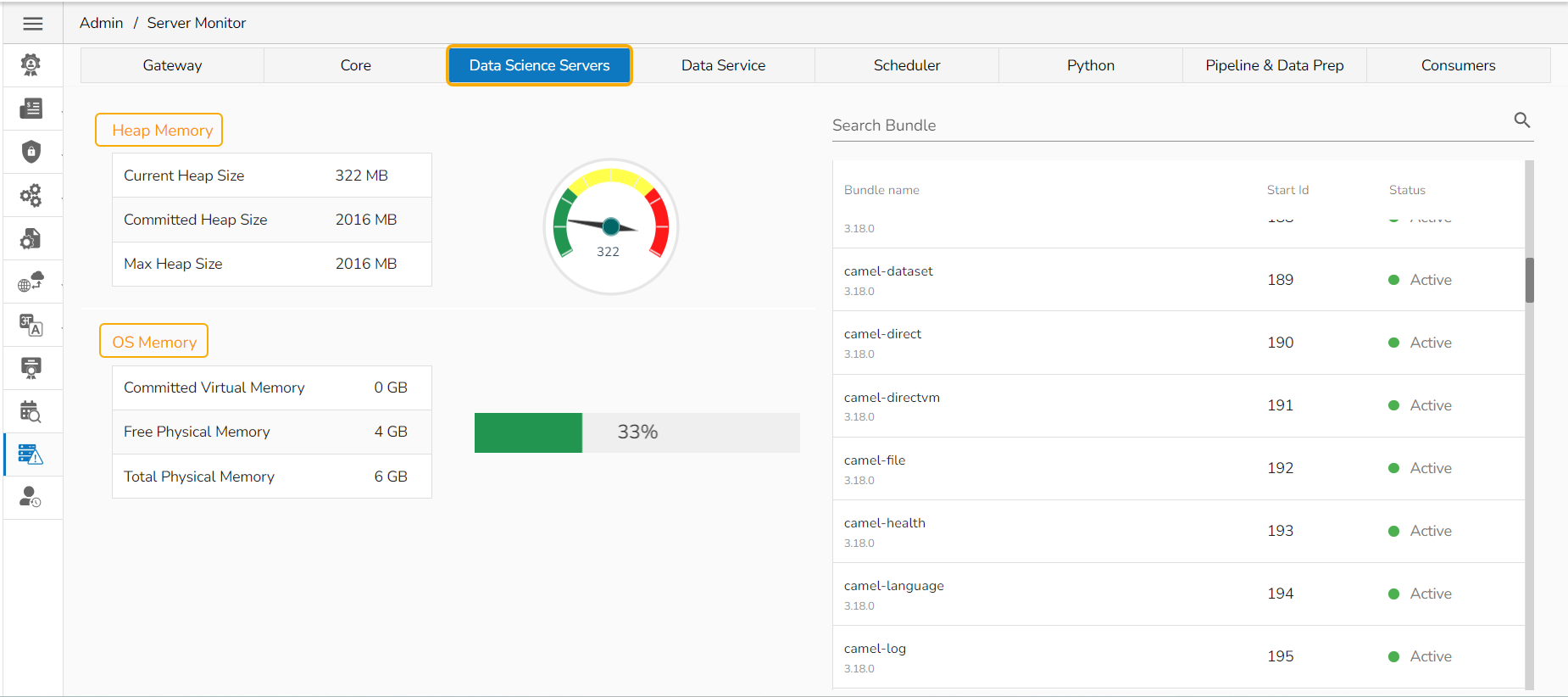Click the globe cloud sync icon

pyautogui.click(x=31, y=282)
